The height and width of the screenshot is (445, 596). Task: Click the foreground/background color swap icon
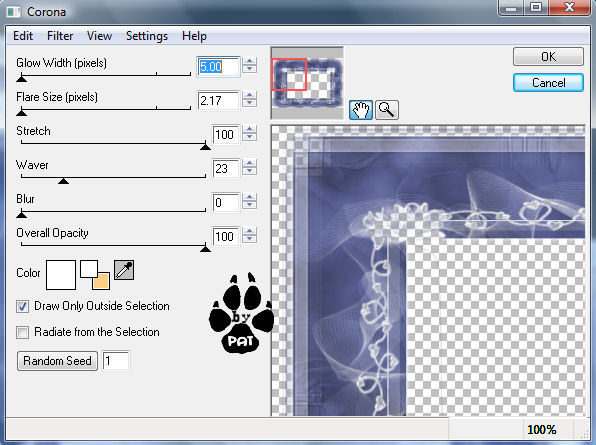point(95,275)
